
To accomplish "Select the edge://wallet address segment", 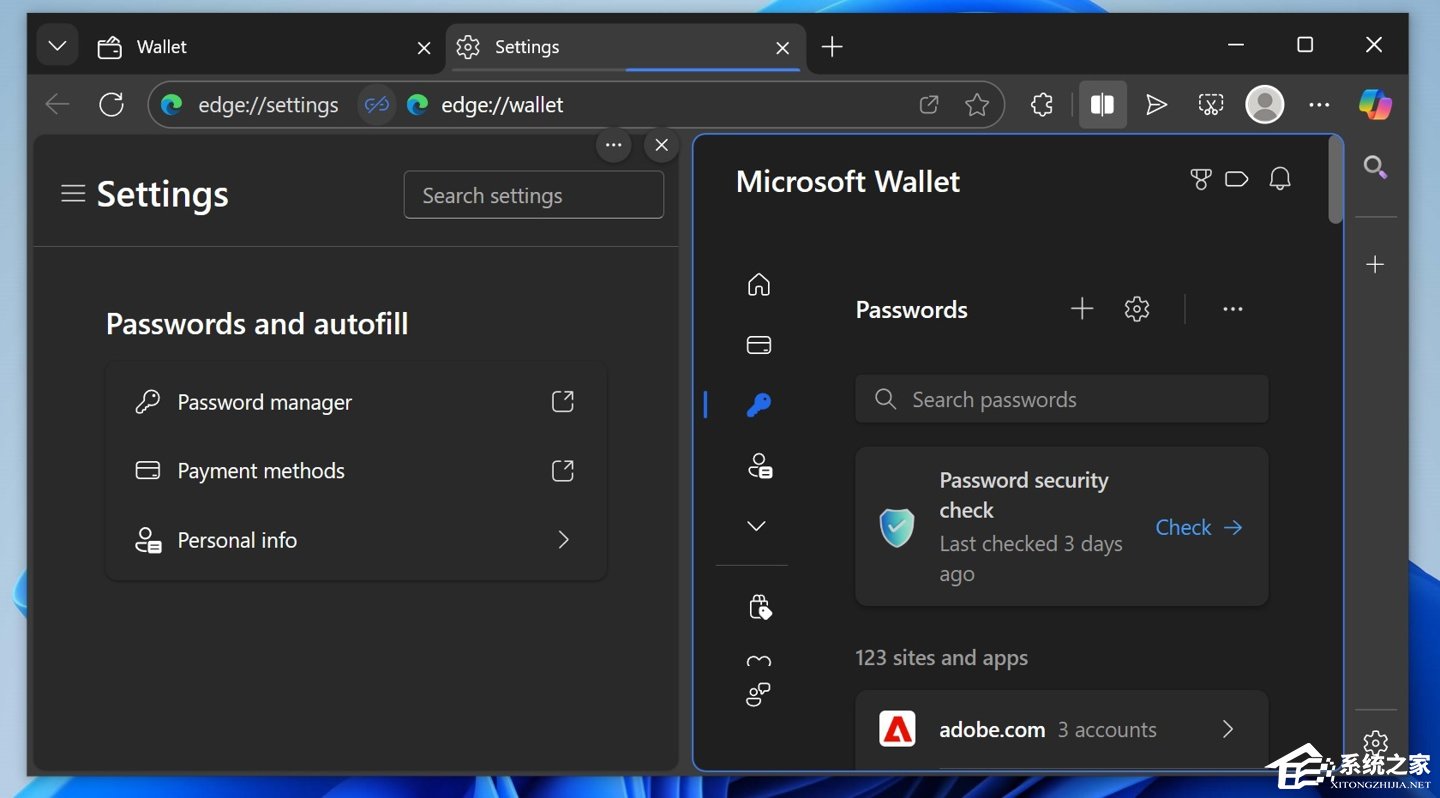I will tap(502, 105).
